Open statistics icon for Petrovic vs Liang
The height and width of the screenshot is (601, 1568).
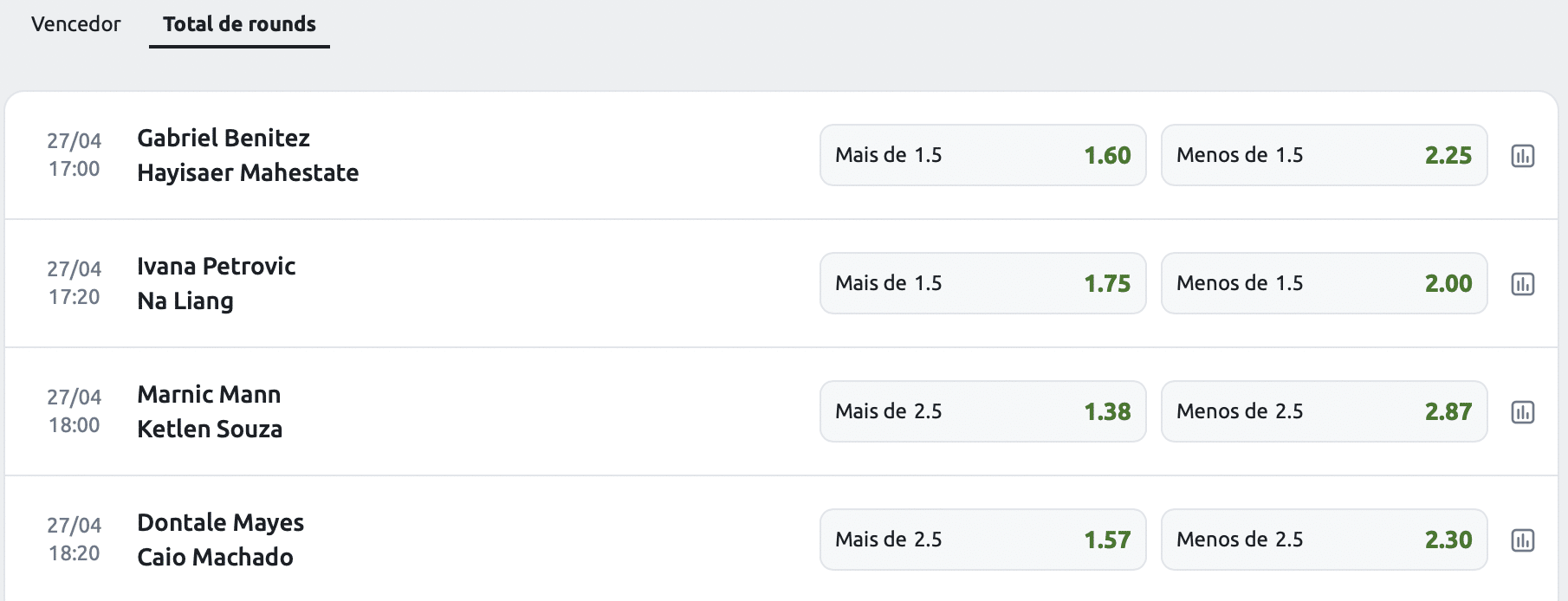pyautogui.click(x=1522, y=284)
